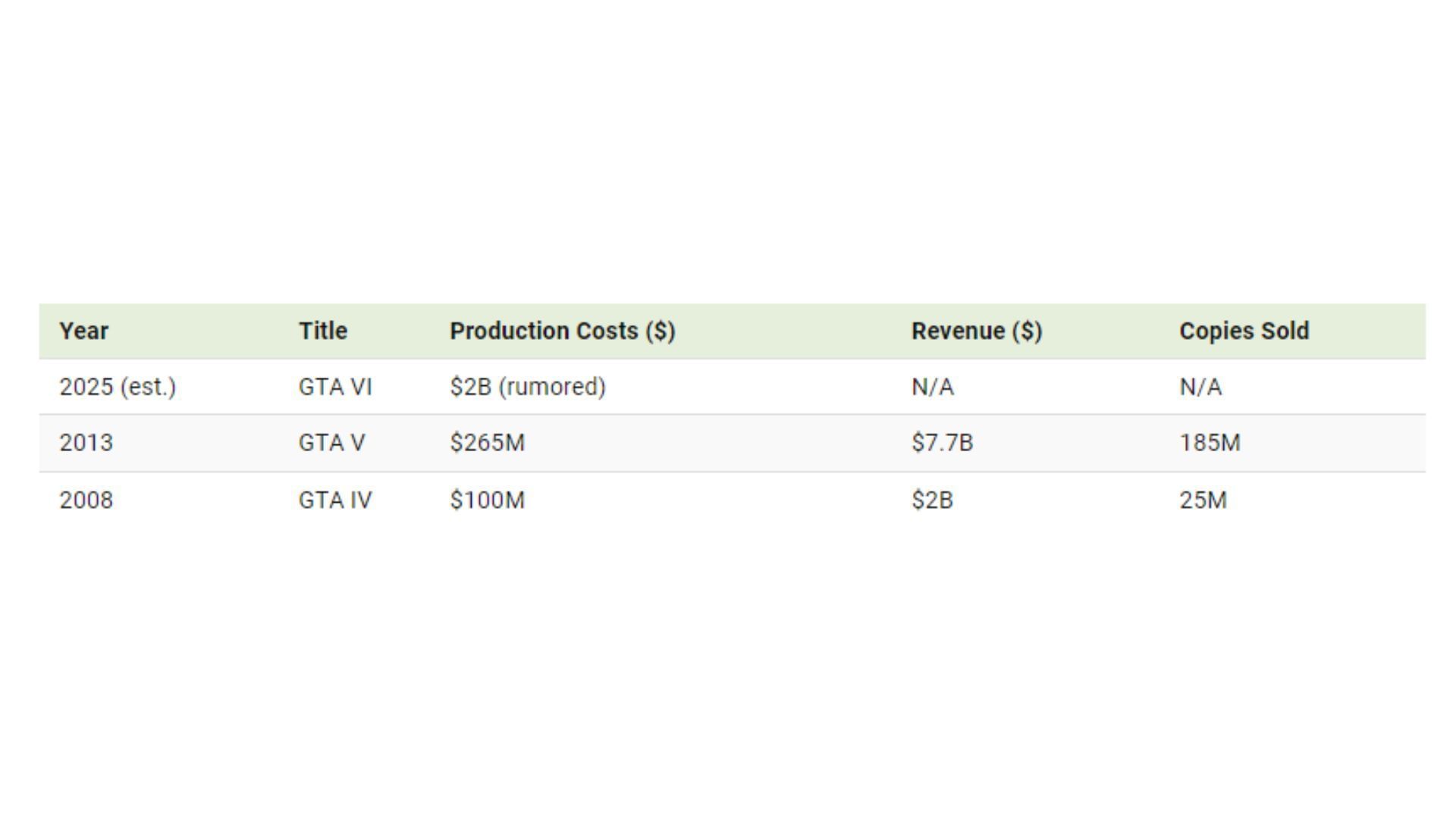Screen dimensions: 1456x819
Task: Click the N/A revenue cell for GTA VI
Action: (933, 388)
